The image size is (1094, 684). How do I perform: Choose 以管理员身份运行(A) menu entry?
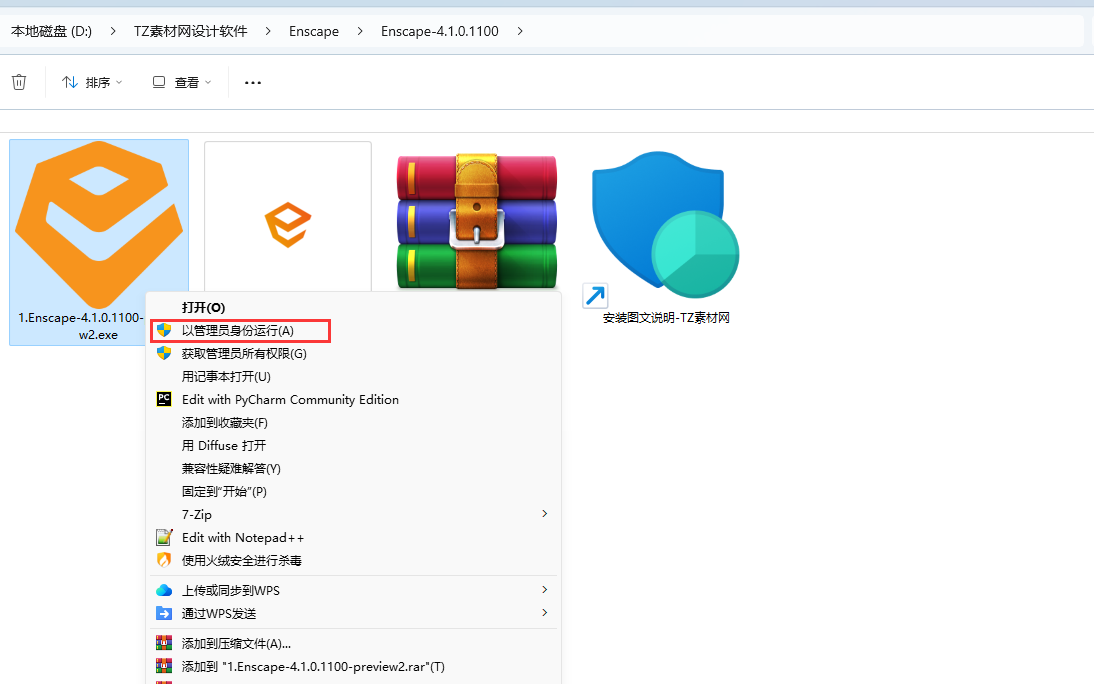(x=353, y=331)
